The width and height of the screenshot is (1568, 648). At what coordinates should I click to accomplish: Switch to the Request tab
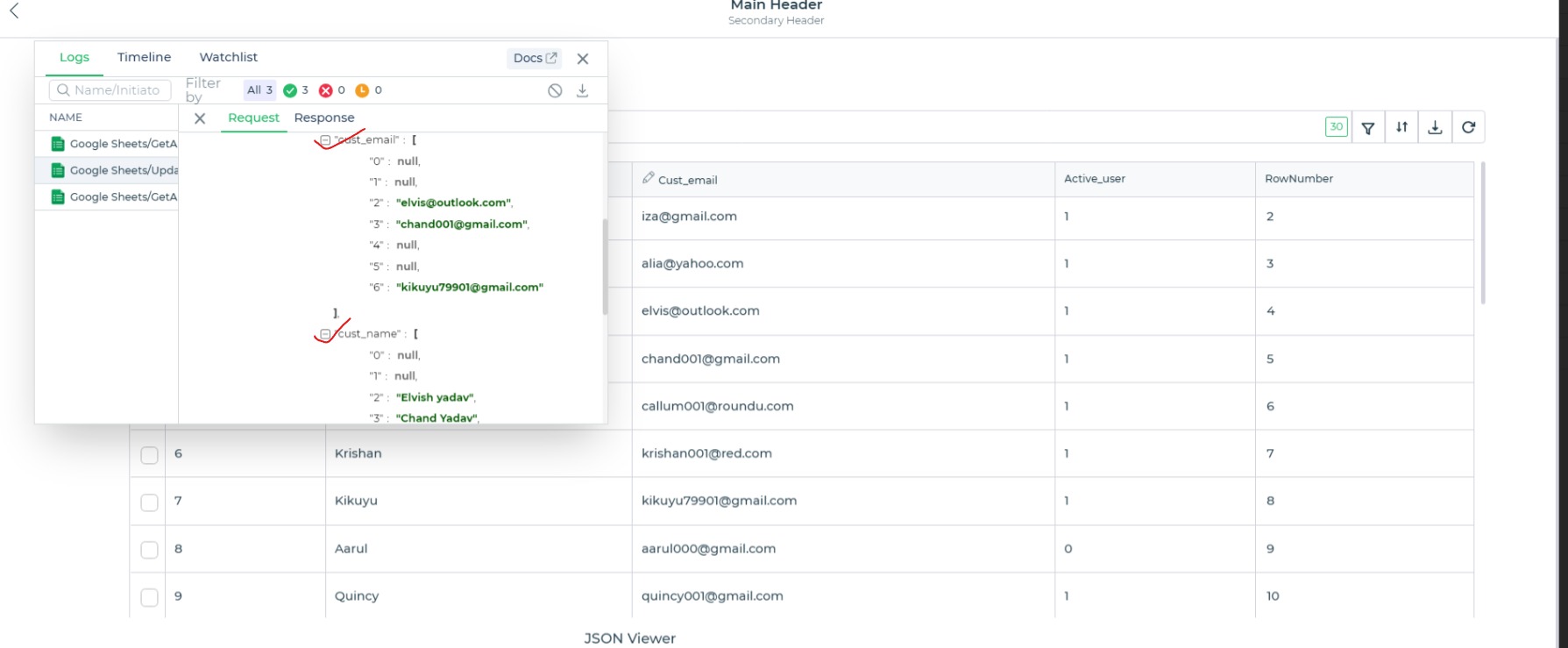[x=253, y=117]
